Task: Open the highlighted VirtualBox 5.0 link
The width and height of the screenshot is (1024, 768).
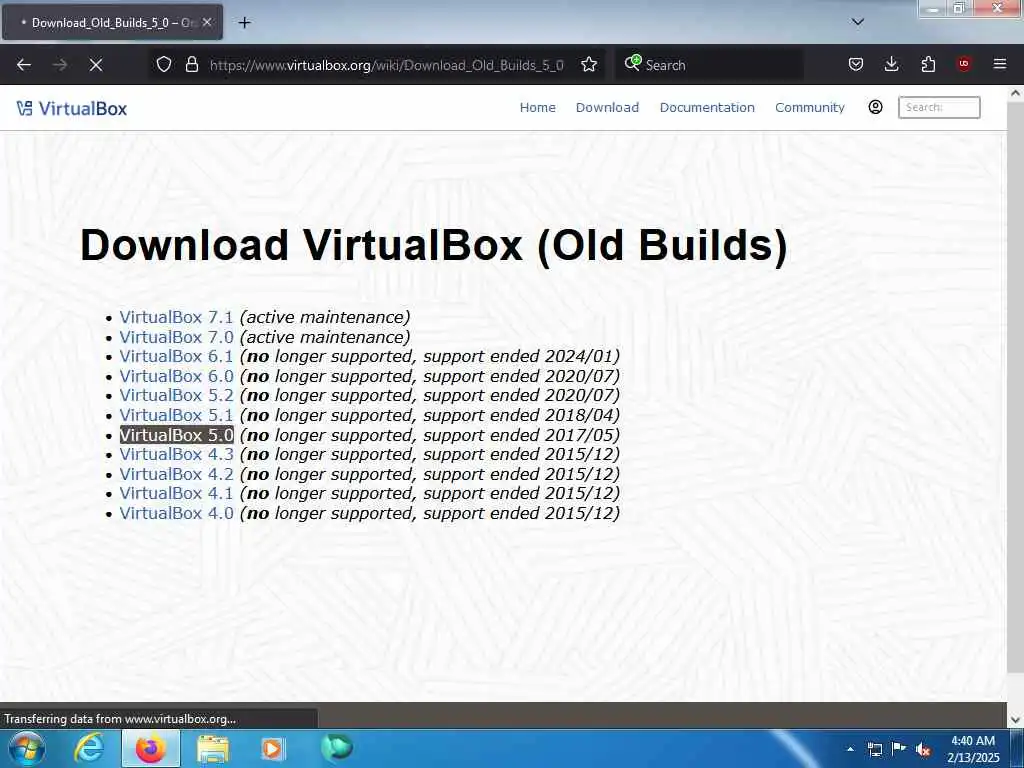Action: [x=176, y=435]
